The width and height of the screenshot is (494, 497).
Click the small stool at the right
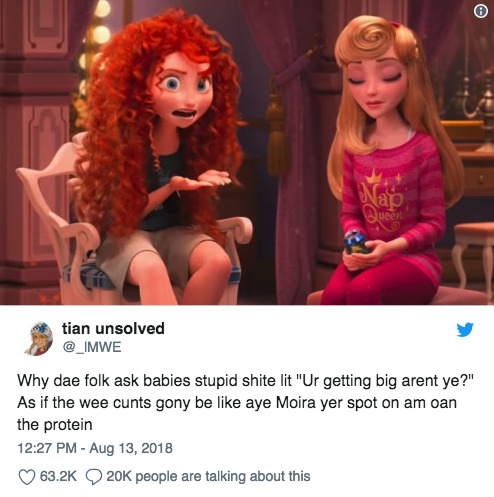474,253
